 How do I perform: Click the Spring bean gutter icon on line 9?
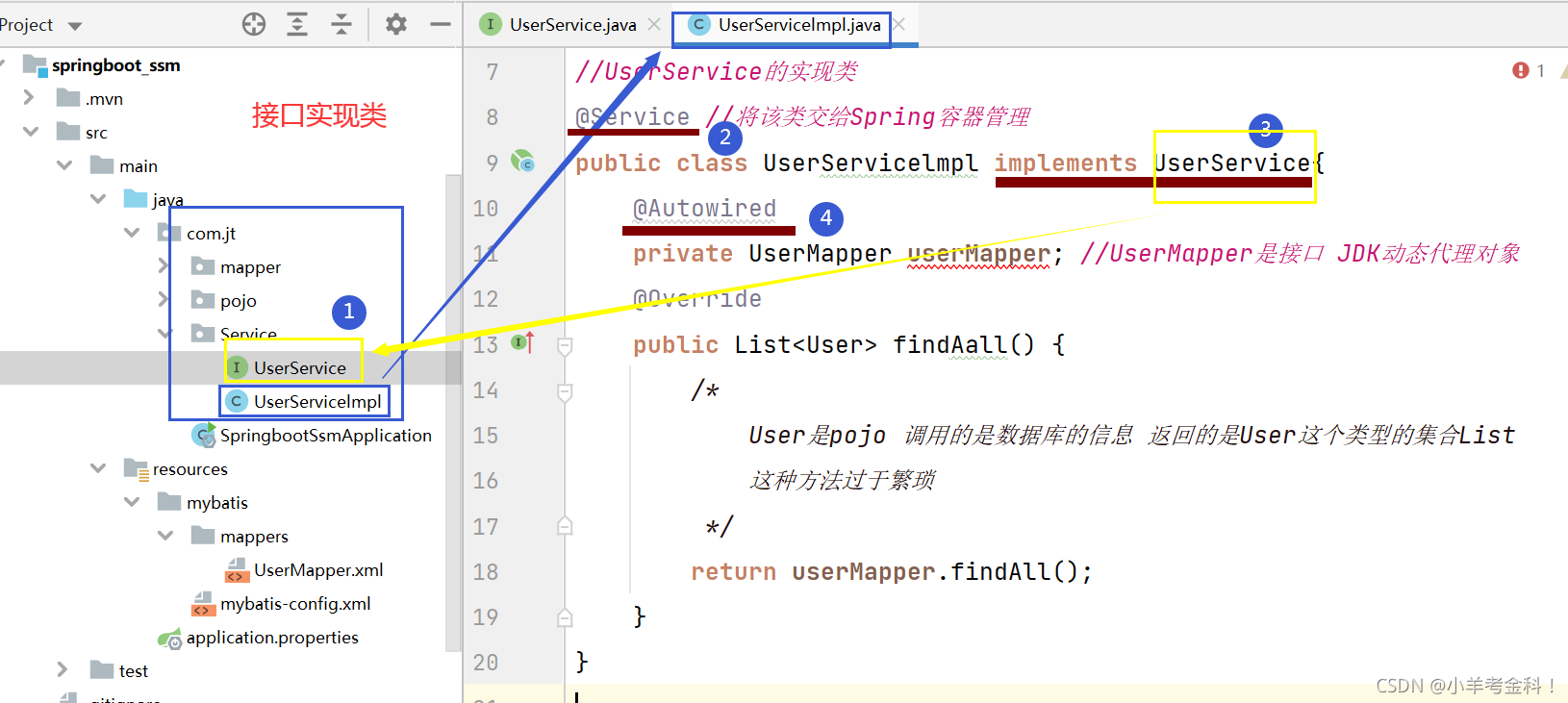point(522,161)
